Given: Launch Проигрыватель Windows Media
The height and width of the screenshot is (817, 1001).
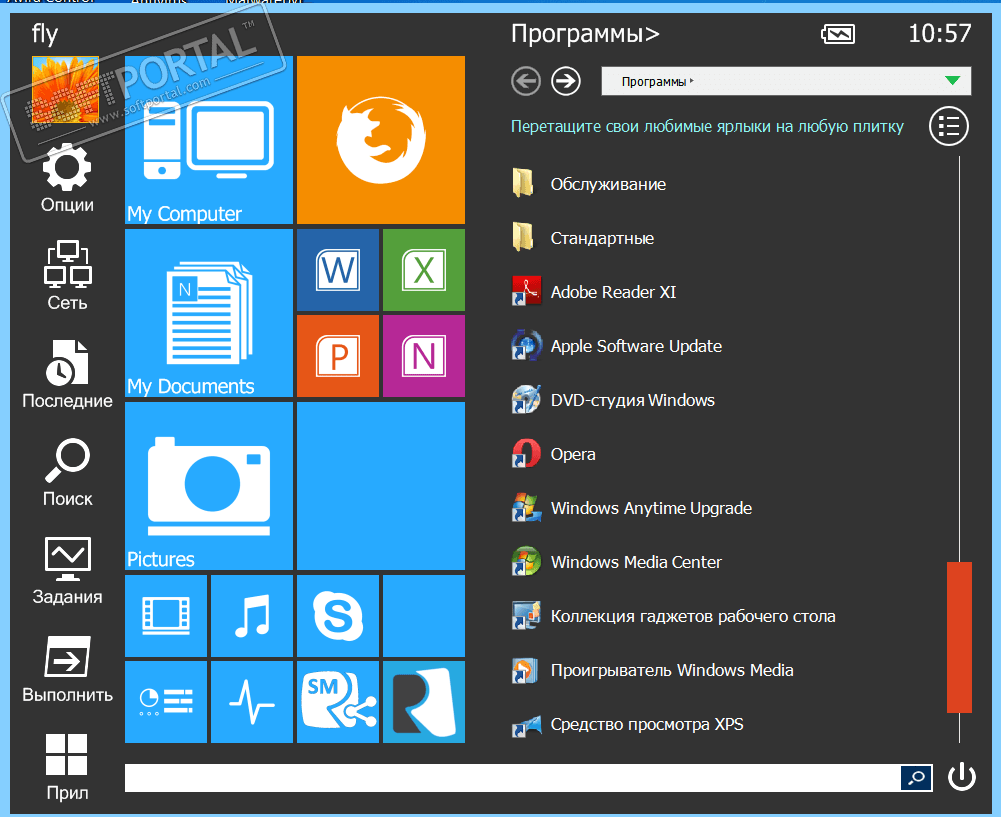Looking at the screenshot, I should pos(652,670).
